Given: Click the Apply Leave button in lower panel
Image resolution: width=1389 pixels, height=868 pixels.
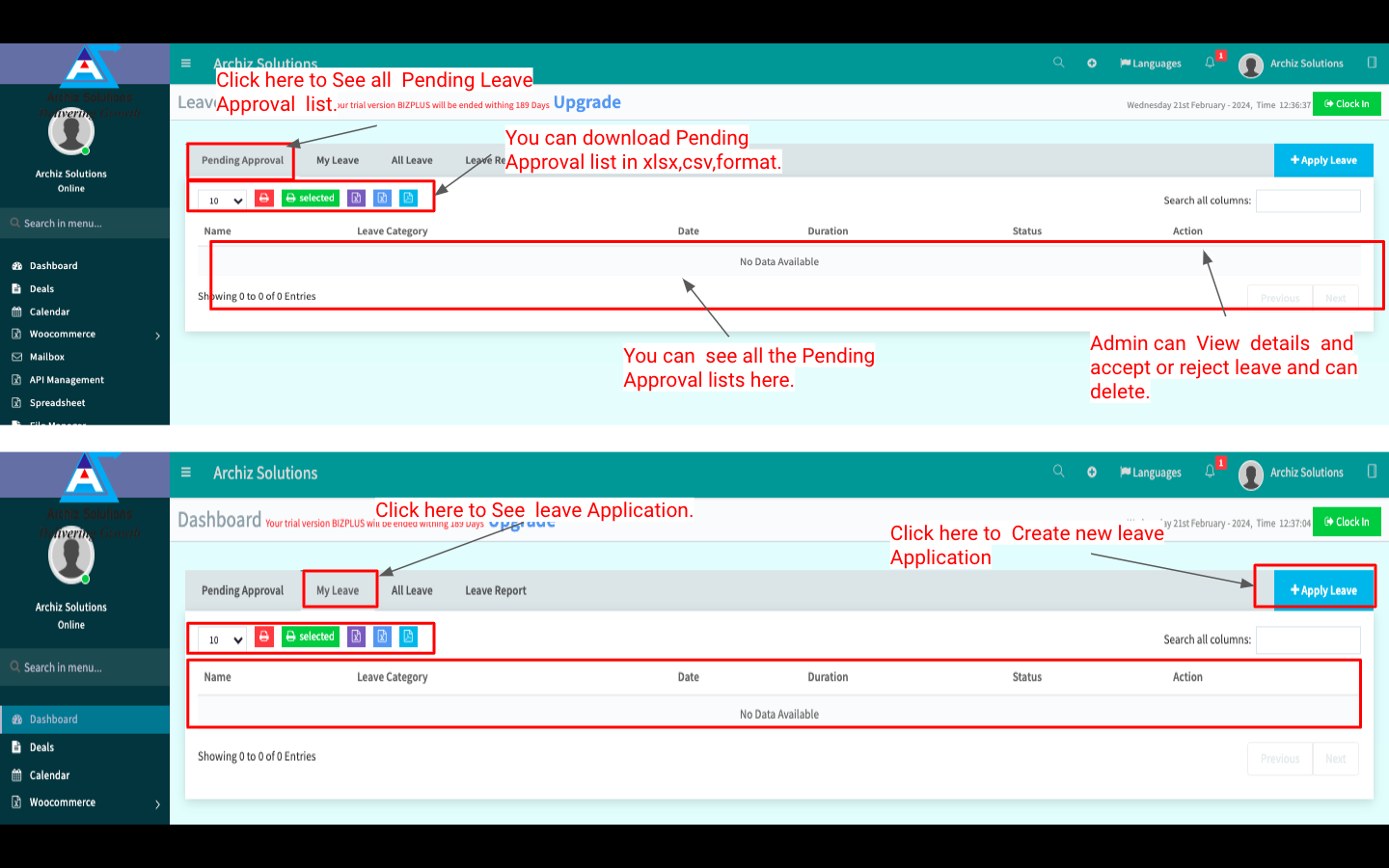Looking at the screenshot, I should click(1323, 590).
